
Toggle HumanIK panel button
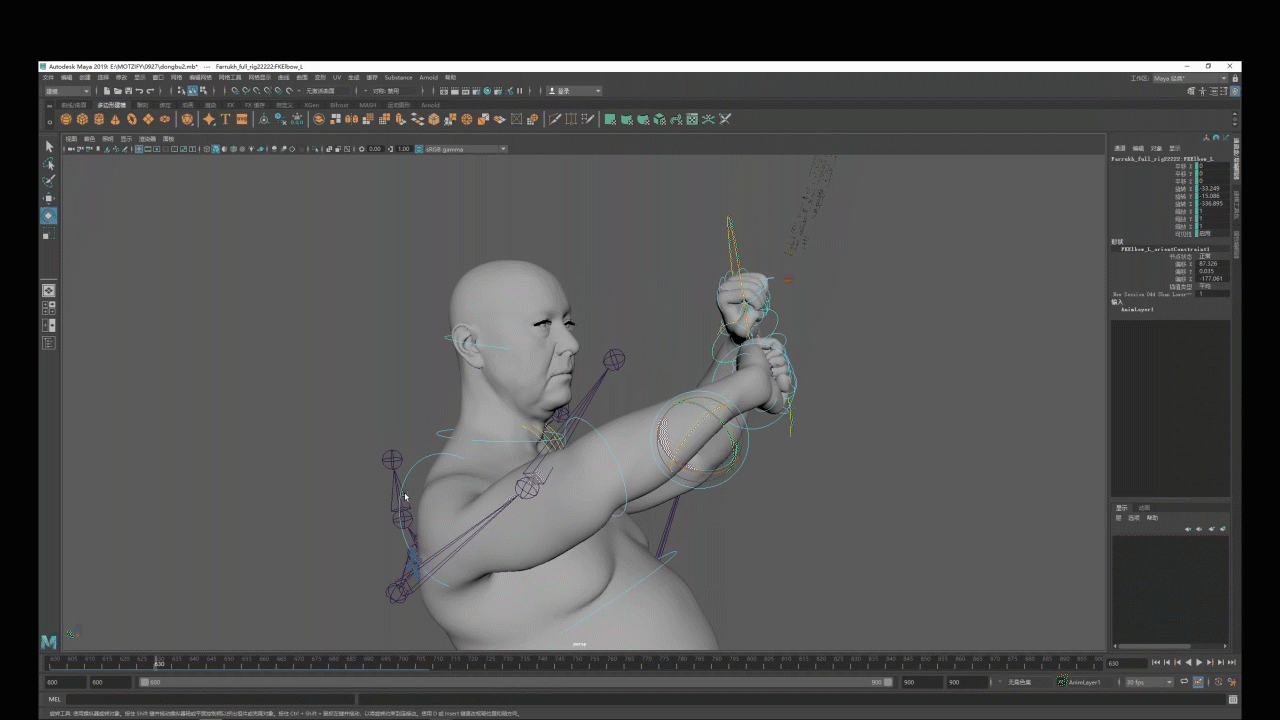[1201, 91]
